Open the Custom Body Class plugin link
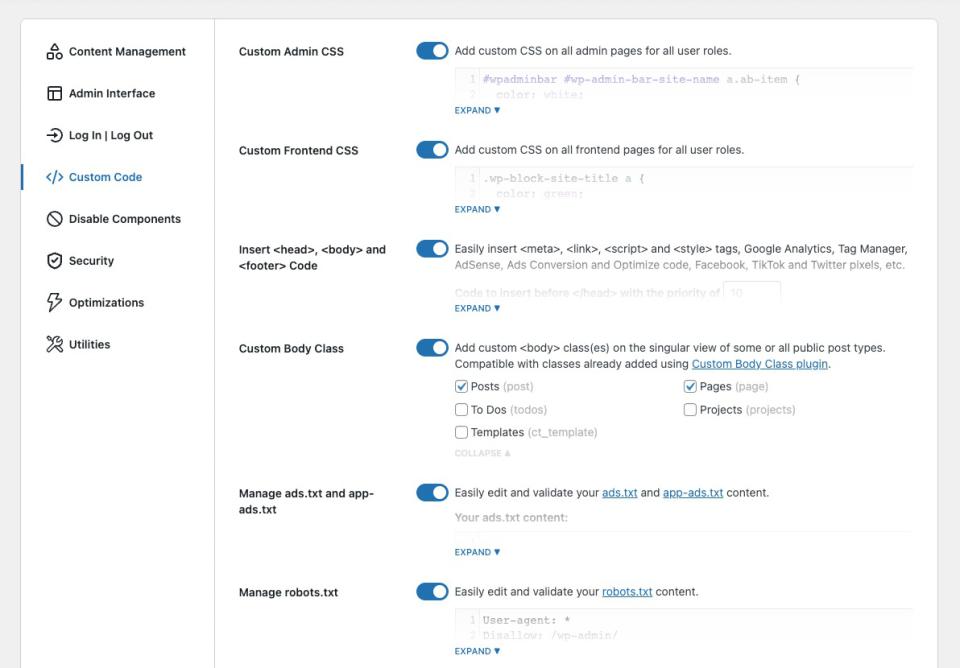 coord(759,364)
